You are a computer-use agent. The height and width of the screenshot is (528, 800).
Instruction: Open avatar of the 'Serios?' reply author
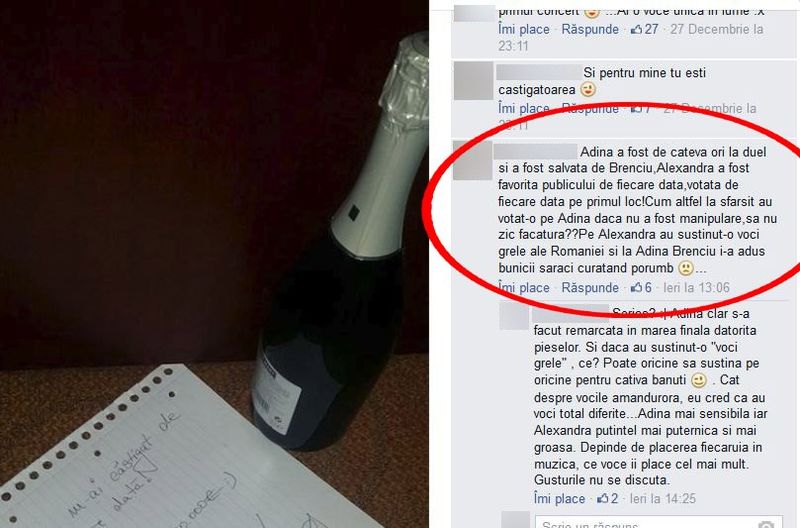pyautogui.click(x=514, y=316)
